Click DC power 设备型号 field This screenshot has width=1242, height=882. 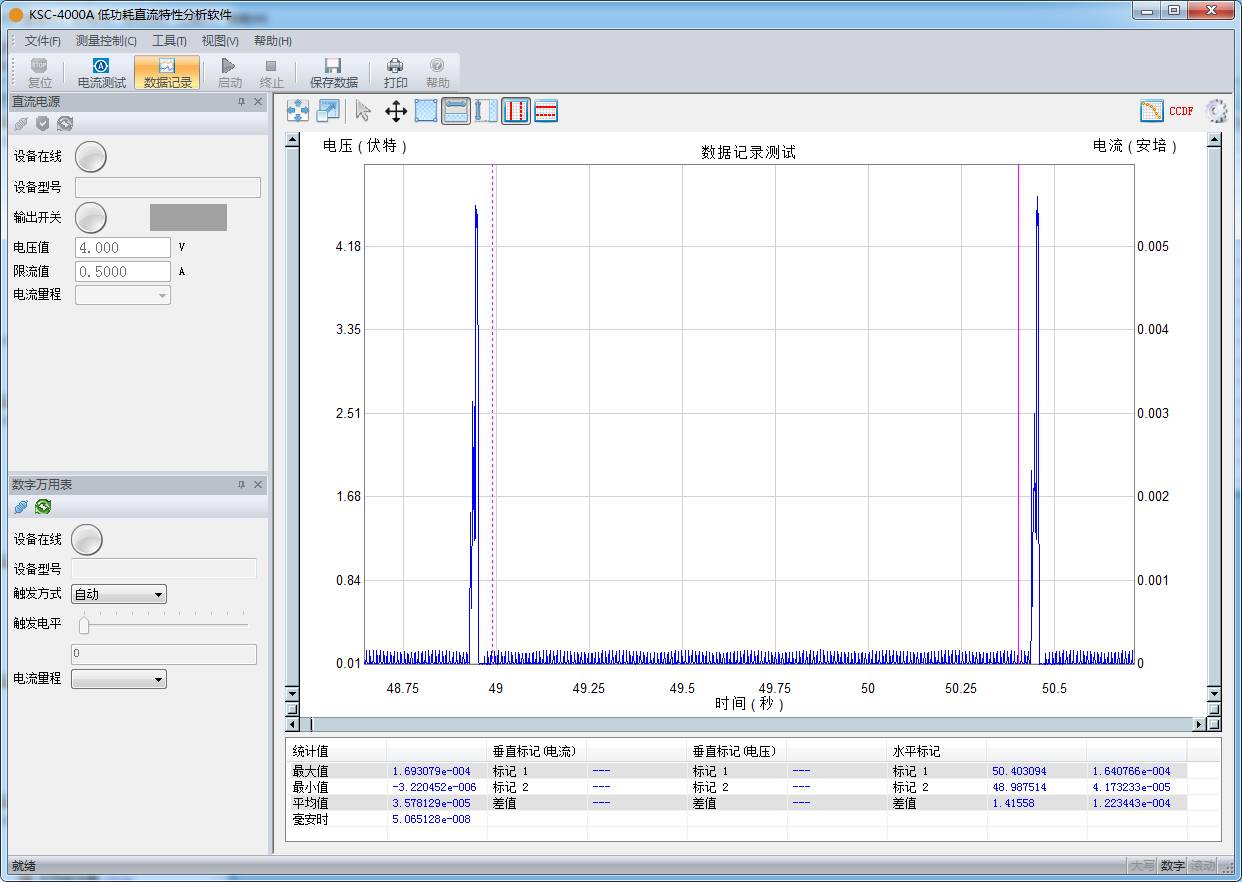pos(168,188)
